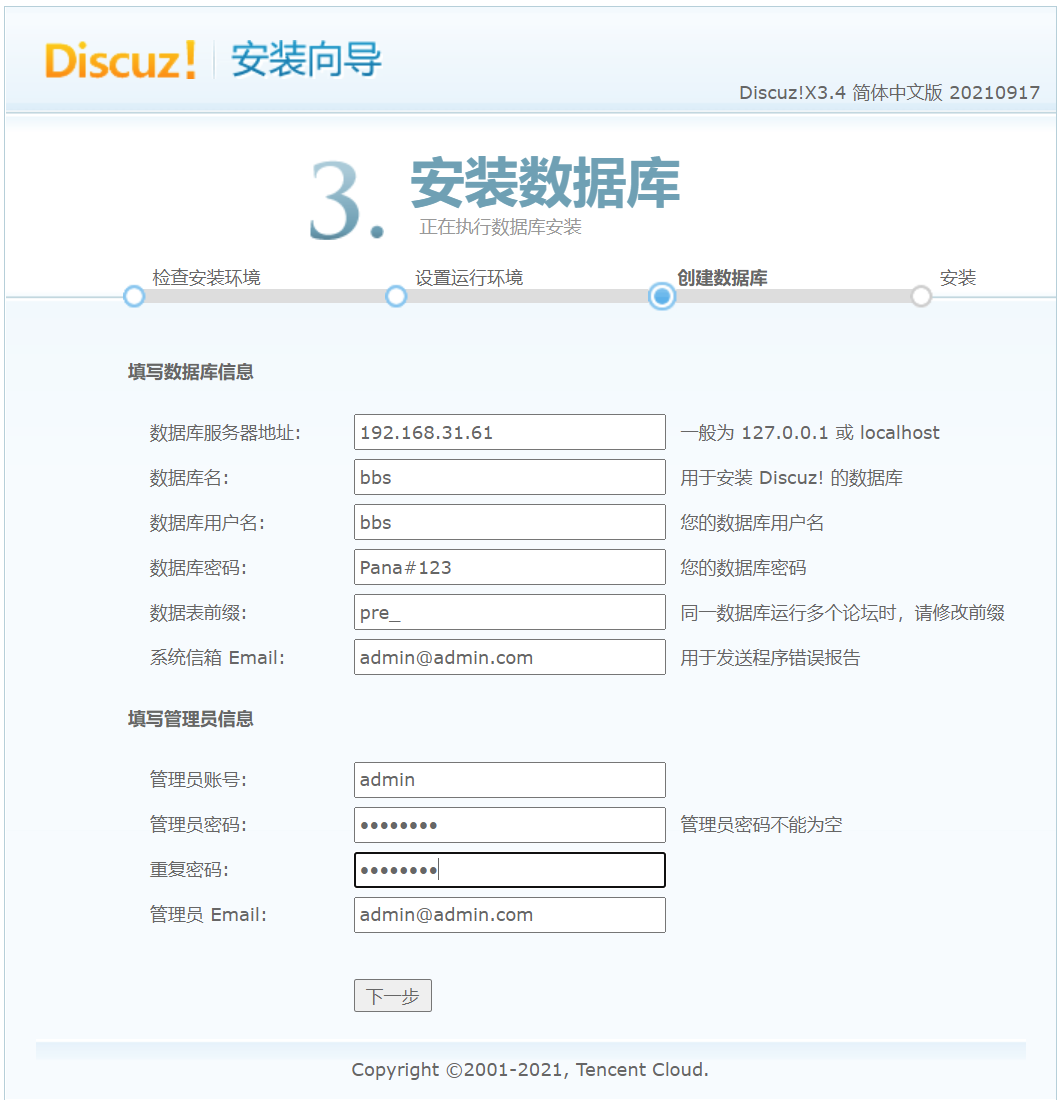Click the step label 检查安装环境
Screen dimensions: 1062x1100
click(206, 278)
